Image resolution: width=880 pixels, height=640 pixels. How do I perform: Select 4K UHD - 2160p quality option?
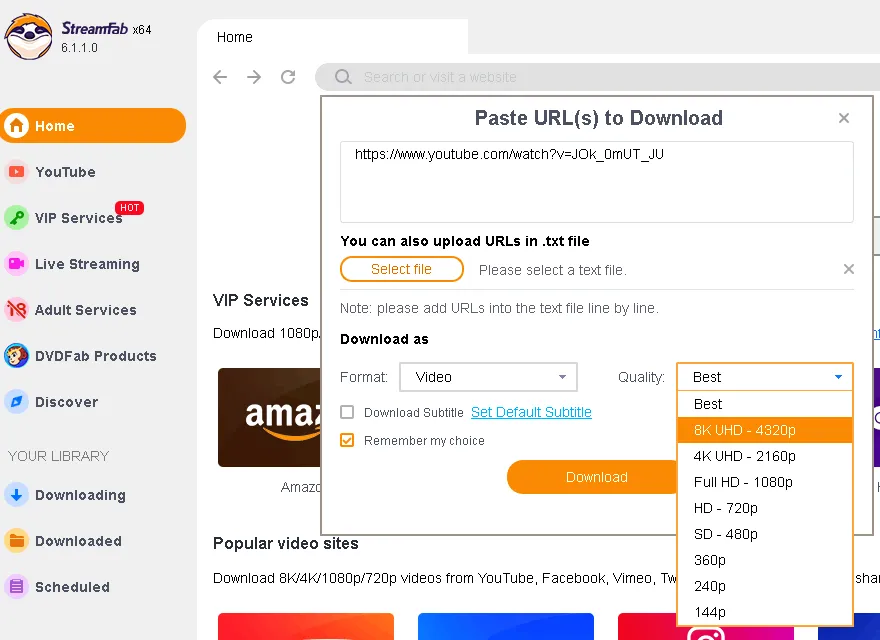[745, 456]
